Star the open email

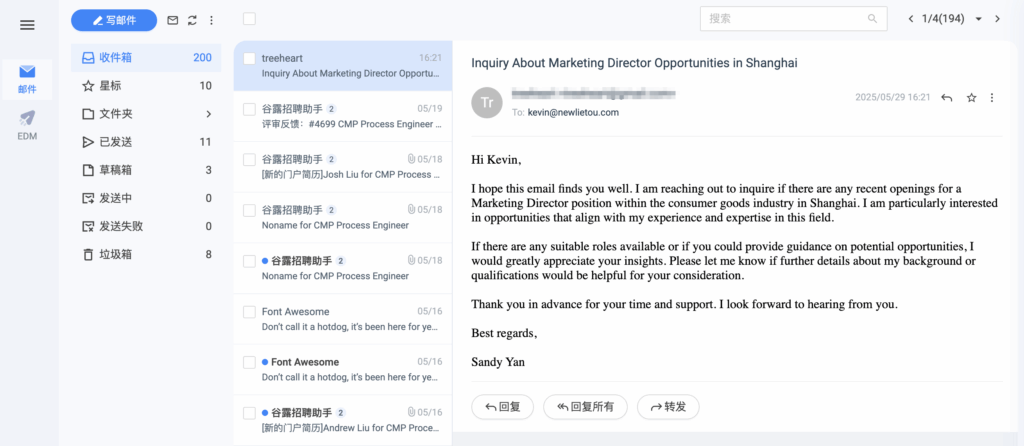tap(971, 98)
